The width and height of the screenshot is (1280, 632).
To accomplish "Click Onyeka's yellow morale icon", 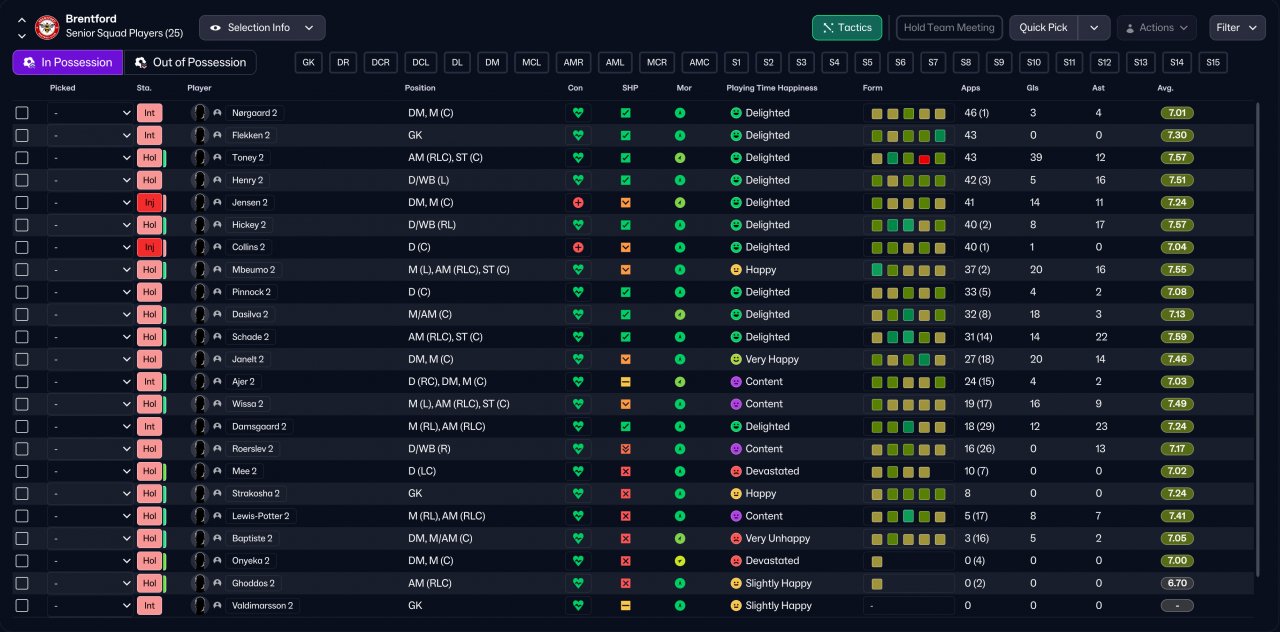I will click(680, 561).
